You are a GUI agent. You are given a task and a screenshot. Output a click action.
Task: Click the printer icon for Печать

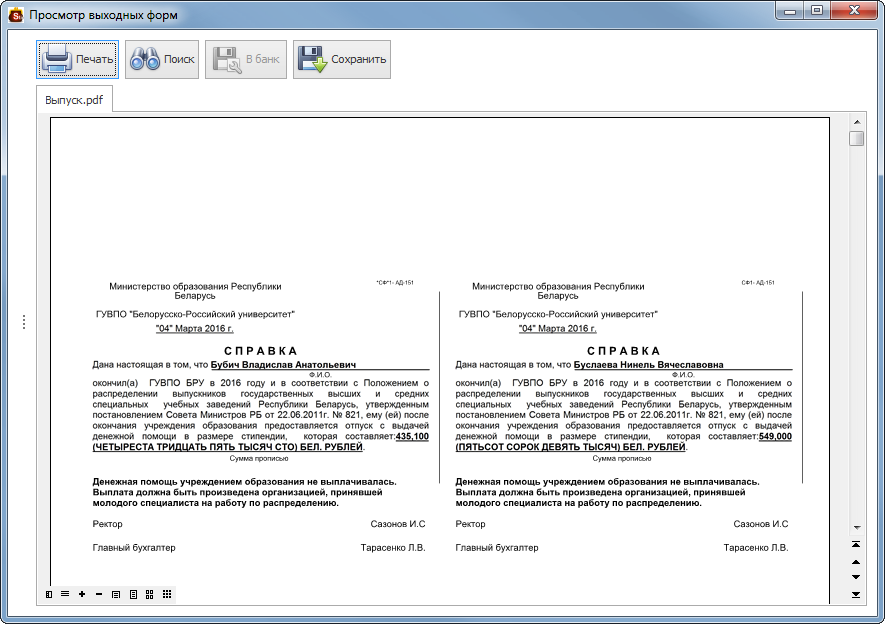click(57, 59)
